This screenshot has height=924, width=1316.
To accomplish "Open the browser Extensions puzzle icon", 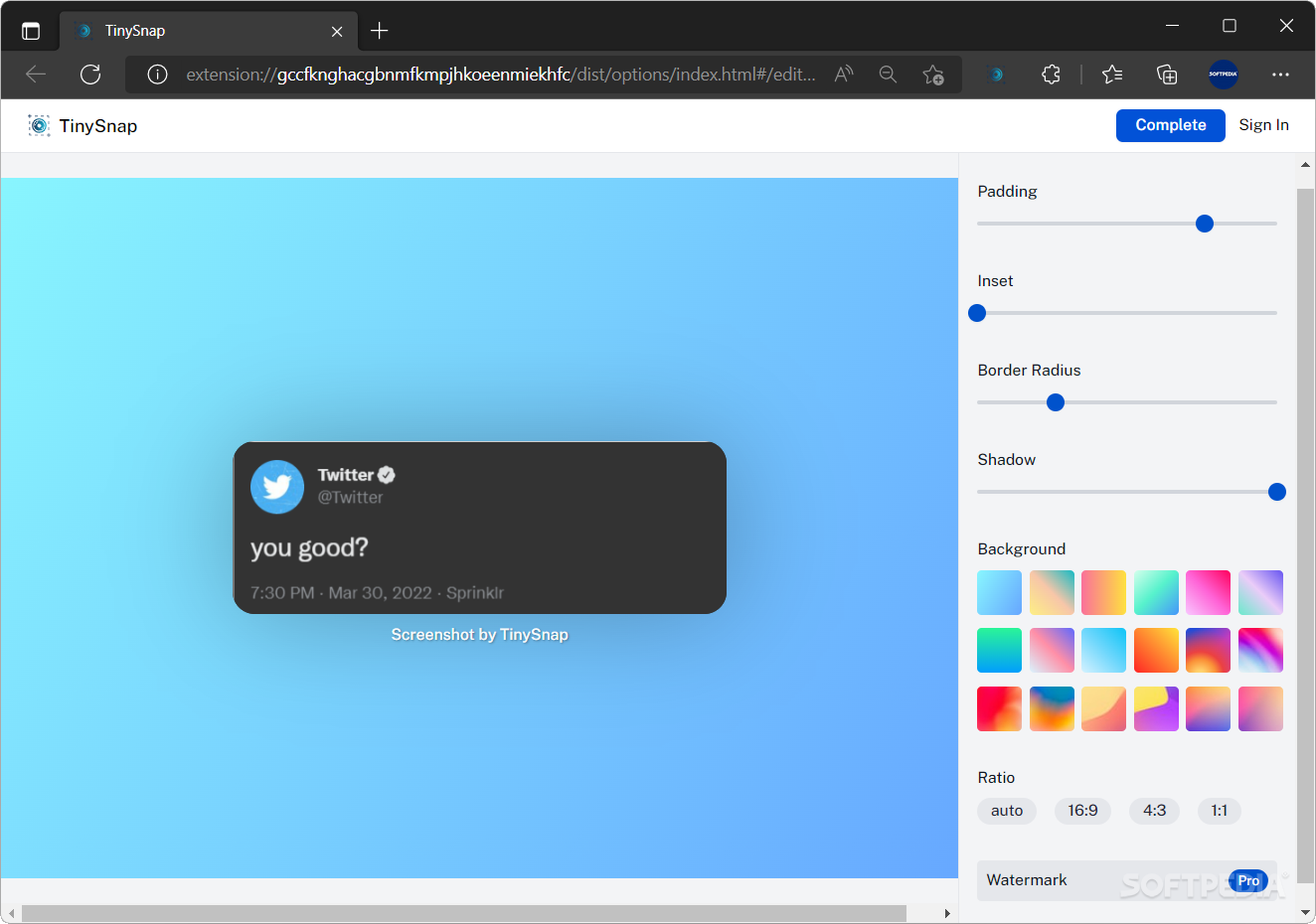I will [1051, 75].
